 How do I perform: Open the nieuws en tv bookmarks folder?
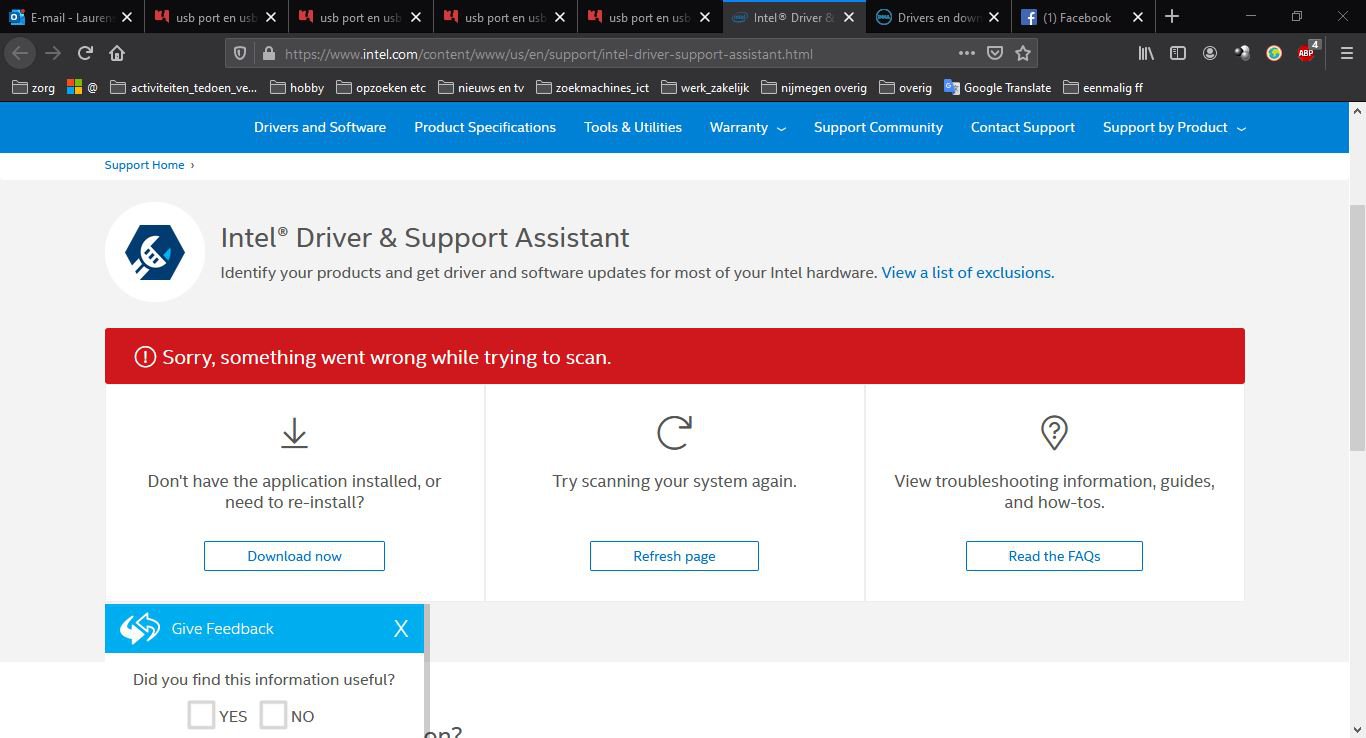pos(481,87)
